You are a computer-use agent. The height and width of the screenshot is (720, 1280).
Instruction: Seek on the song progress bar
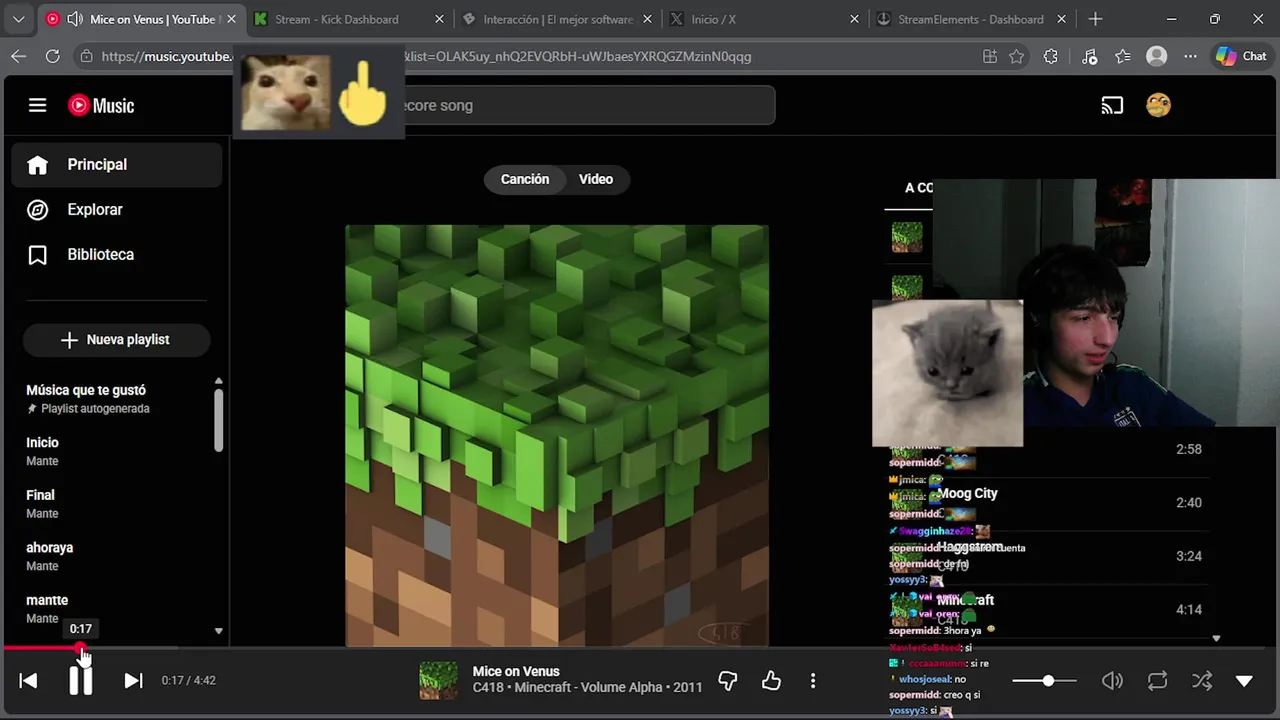(640, 648)
